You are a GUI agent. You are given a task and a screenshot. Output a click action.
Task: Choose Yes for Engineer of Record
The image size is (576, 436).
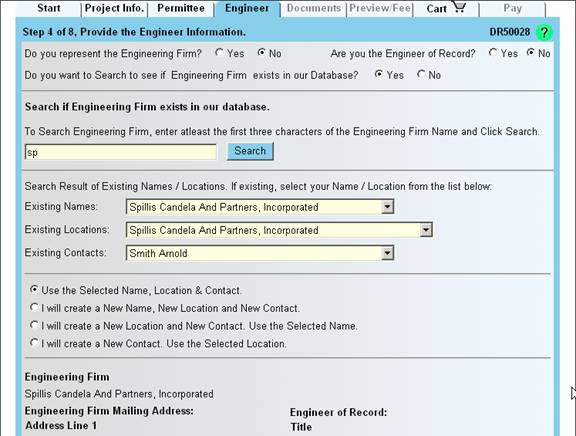coord(493,53)
